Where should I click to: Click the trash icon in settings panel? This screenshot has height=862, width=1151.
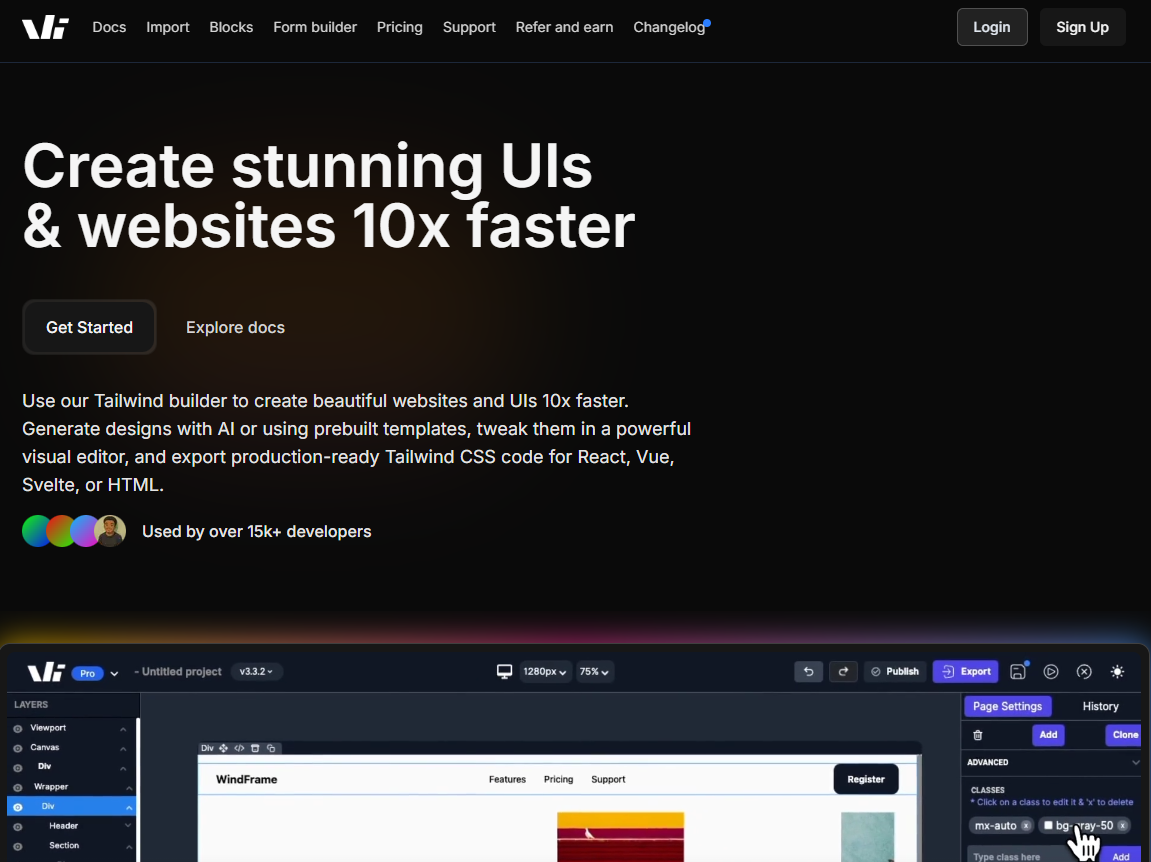click(x=978, y=735)
